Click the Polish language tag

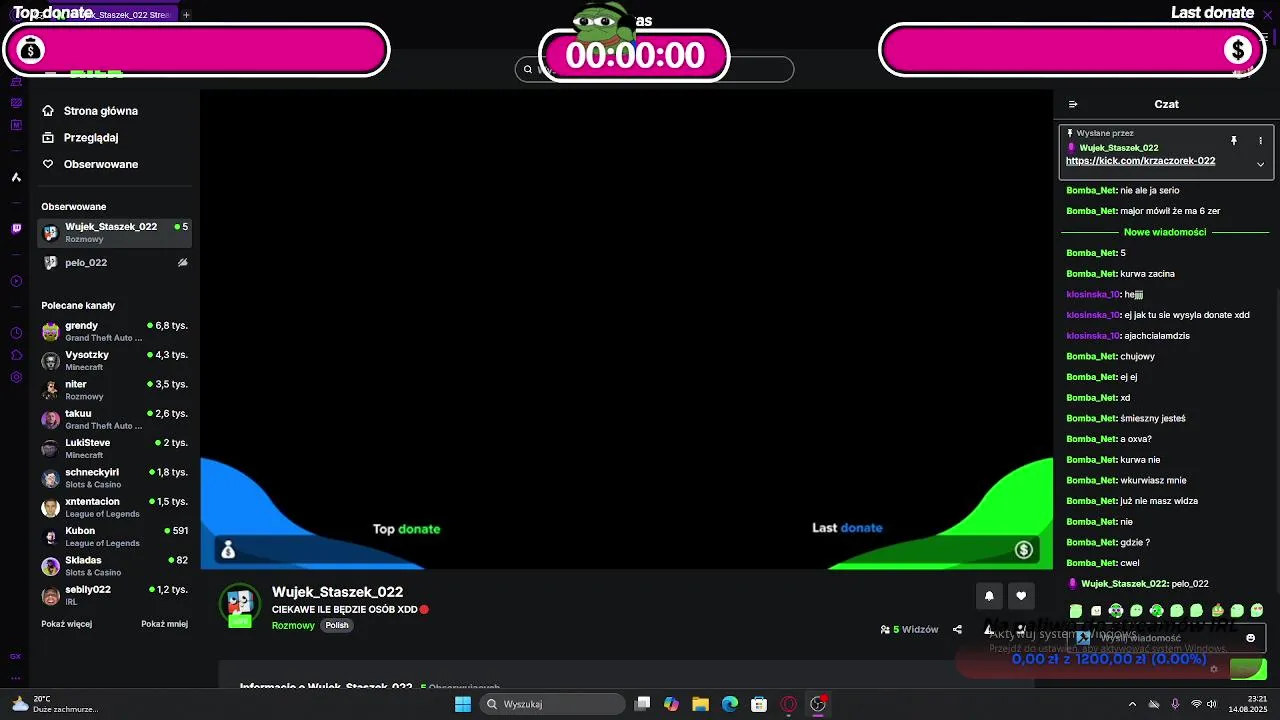tap(337, 625)
